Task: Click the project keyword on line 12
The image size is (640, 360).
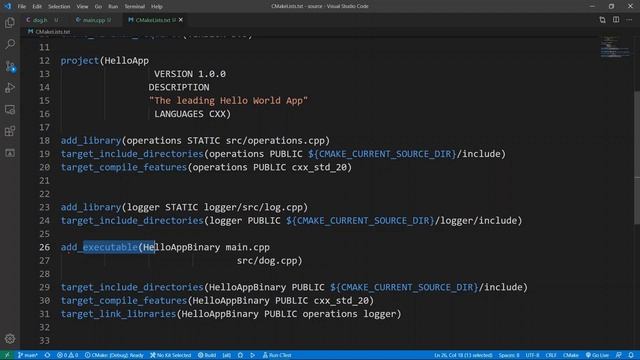Action: [80, 60]
